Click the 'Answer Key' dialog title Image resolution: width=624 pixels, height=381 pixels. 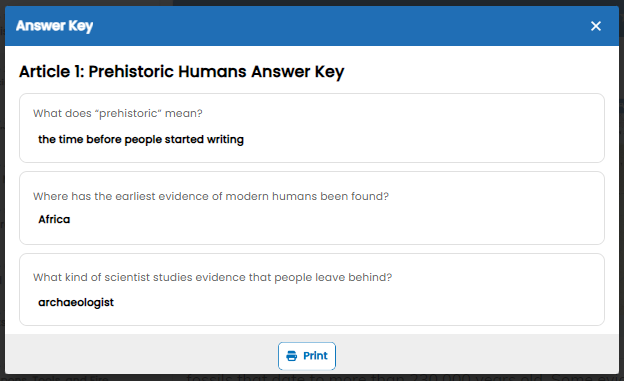(x=55, y=26)
